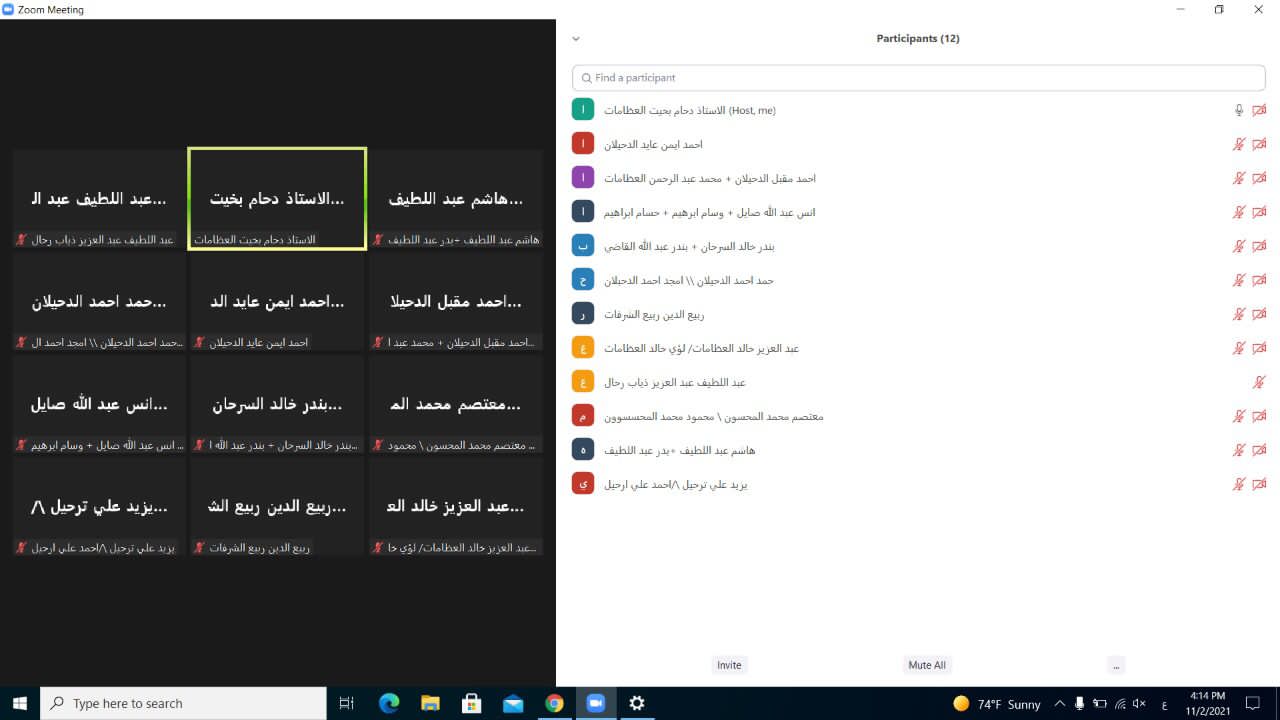Screen dimensions: 1280x720
Task: Open the volume slider from the system tray
Action: 1137,703
